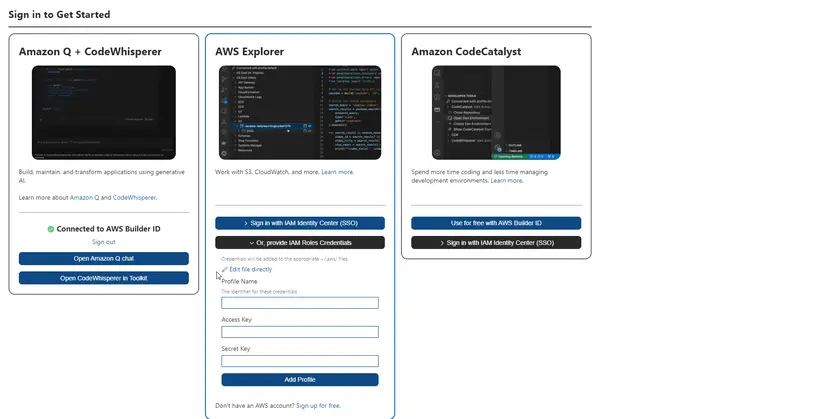Image resolution: width=828 pixels, height=419 pixels.
Task: Click the Add Profile button
Action: (x=300, y=379)
